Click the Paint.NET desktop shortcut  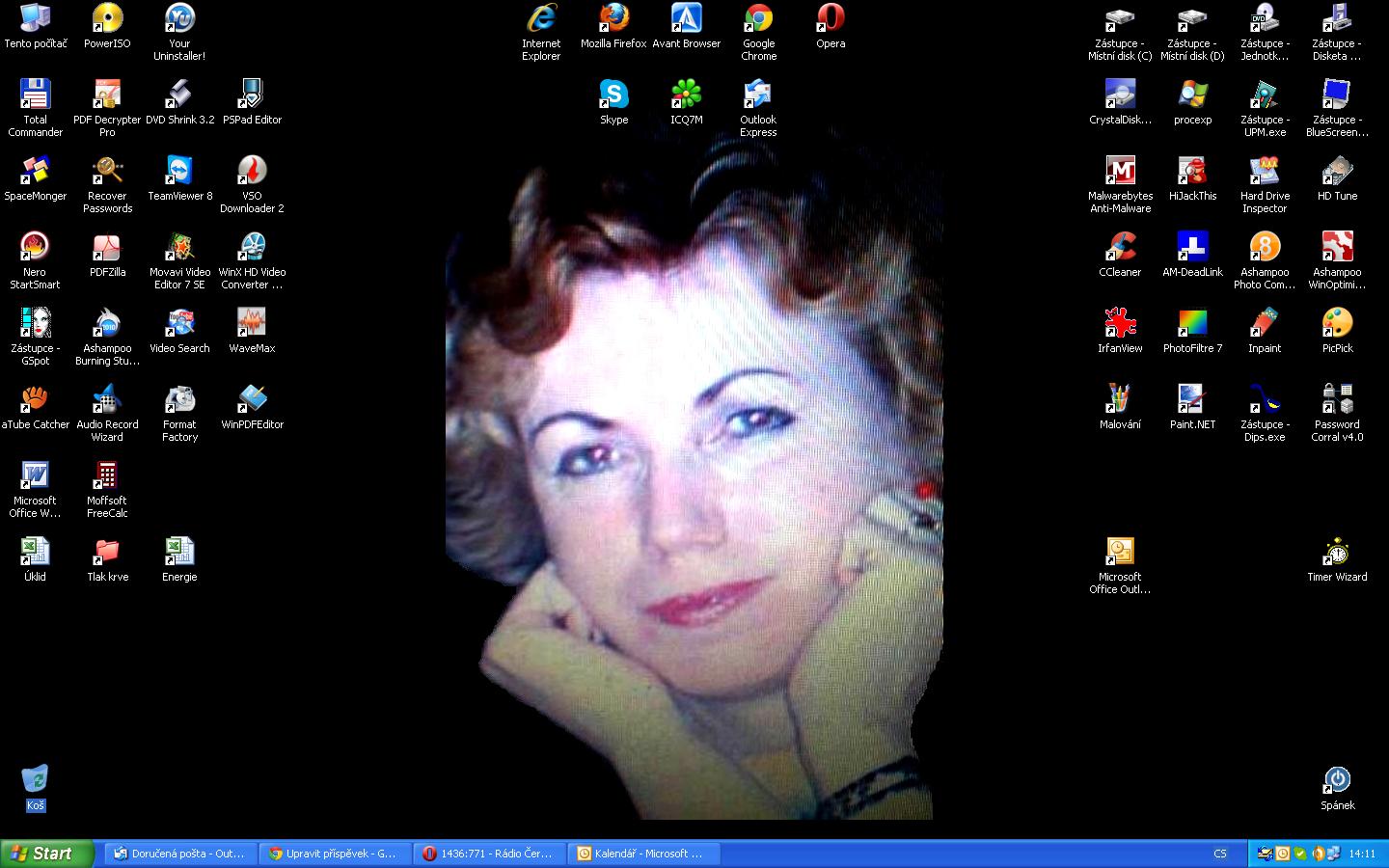(1192, 399)
